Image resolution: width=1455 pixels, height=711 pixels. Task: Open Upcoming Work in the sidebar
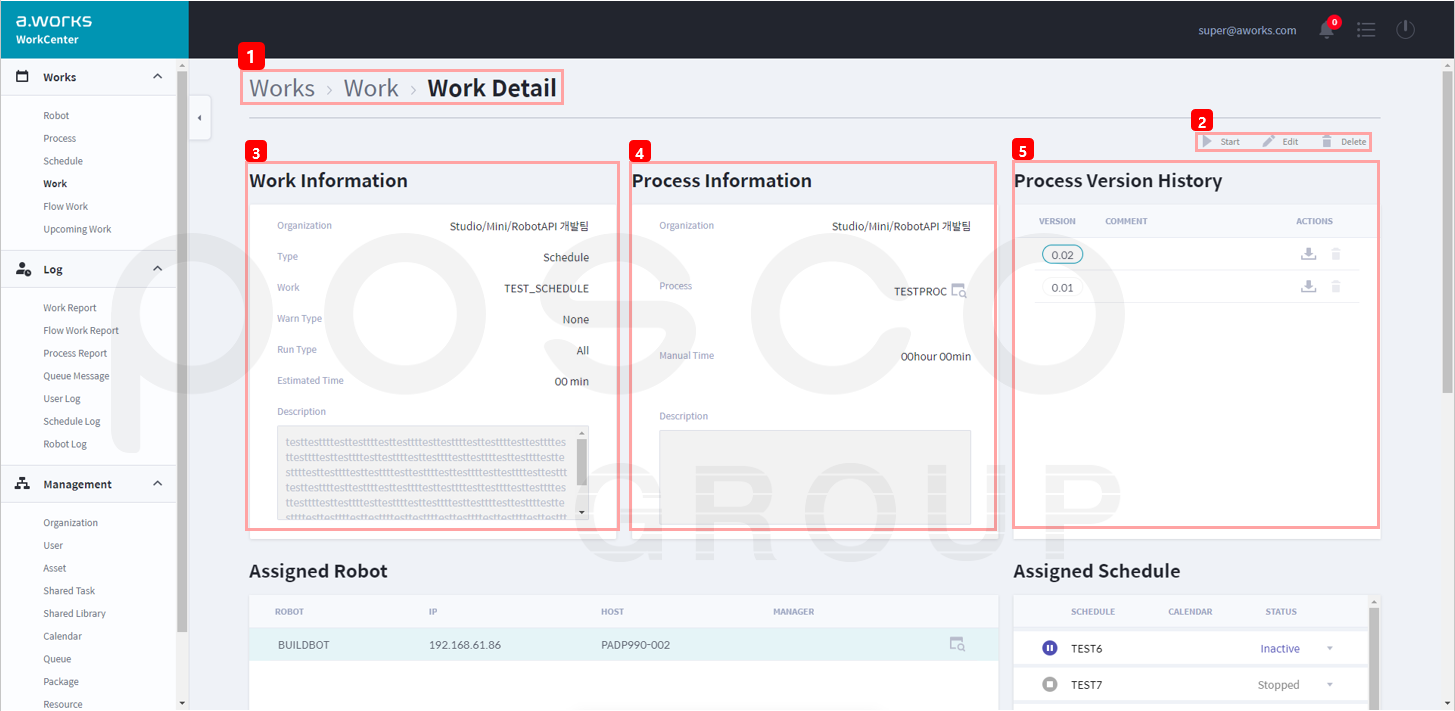(77, 230)
